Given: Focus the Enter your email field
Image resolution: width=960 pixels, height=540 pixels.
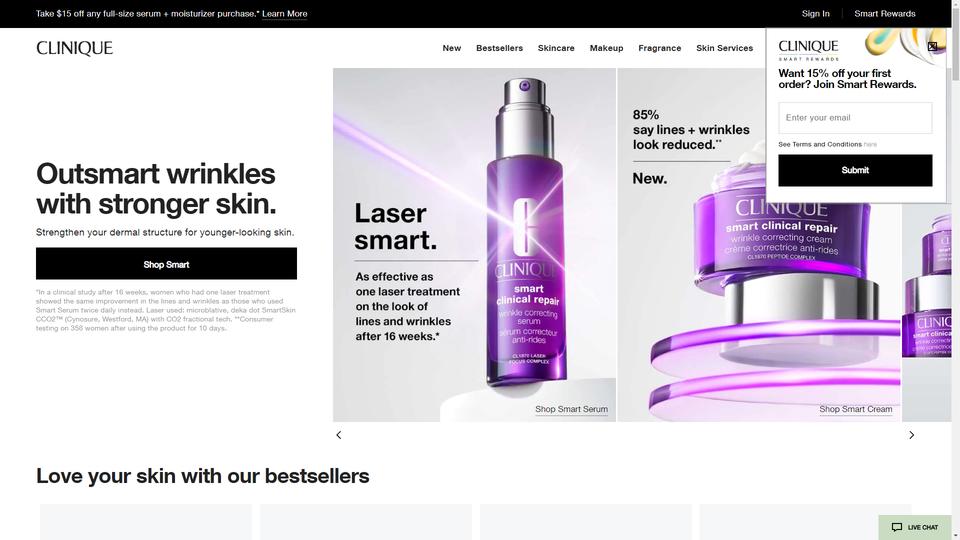Looking at the screenshot, I should [x=855, y=118].
